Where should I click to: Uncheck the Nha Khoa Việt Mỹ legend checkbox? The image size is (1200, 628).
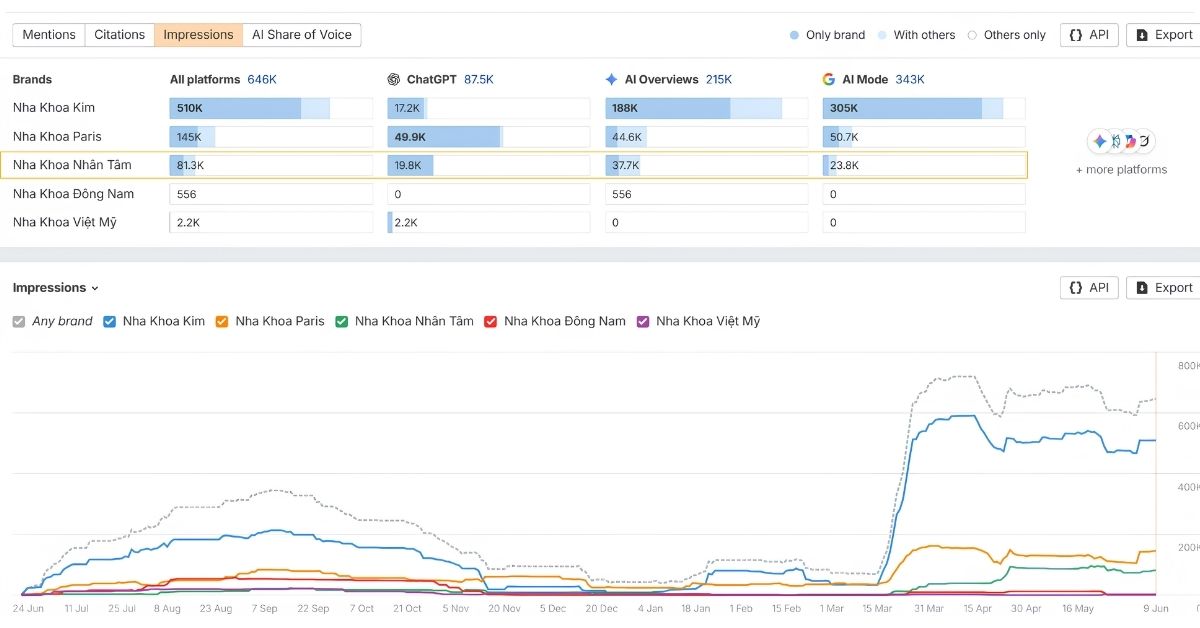(x=643, y=322)
